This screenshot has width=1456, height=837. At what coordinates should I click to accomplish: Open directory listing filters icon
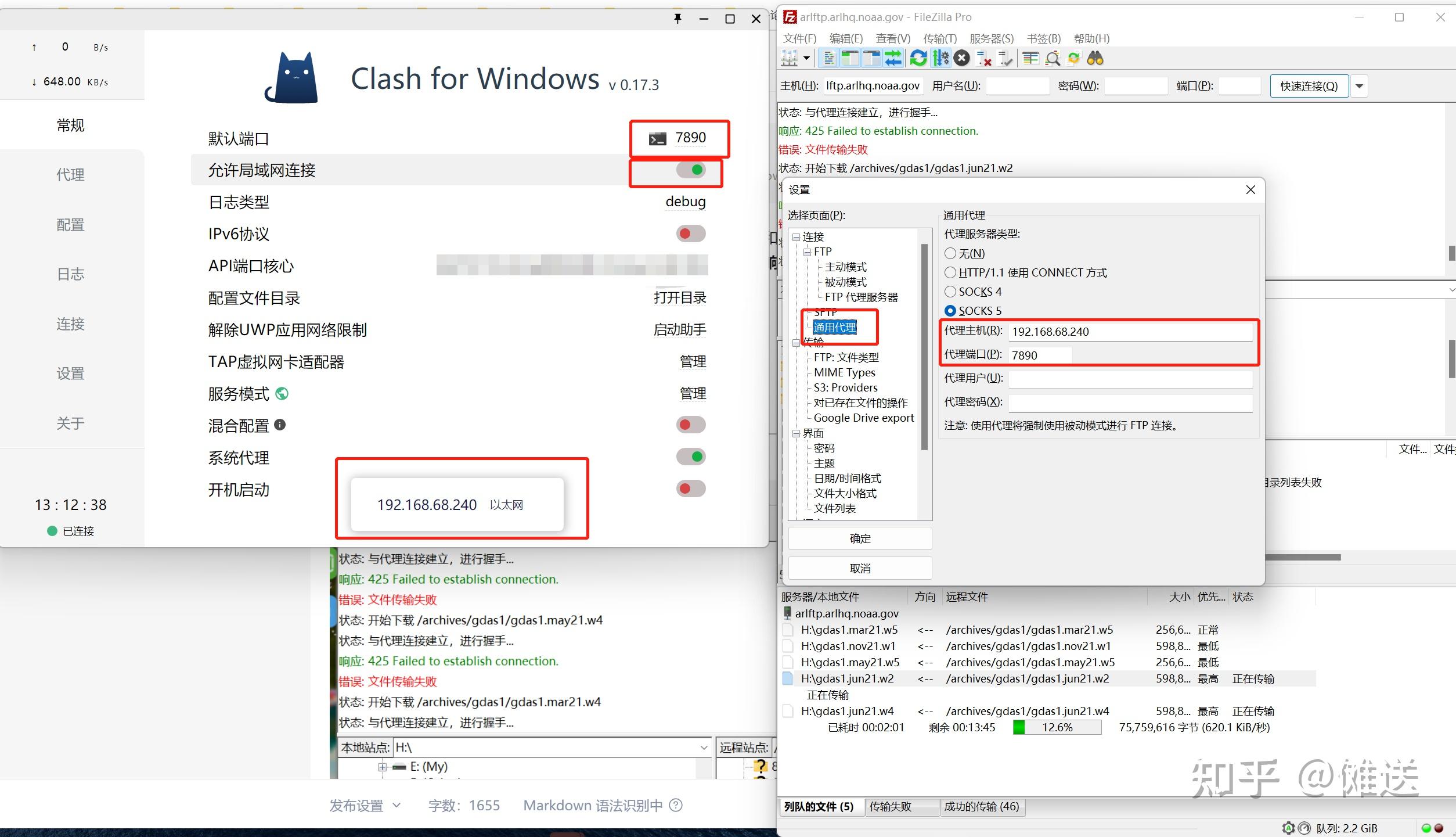click(x=1030, y=58)
